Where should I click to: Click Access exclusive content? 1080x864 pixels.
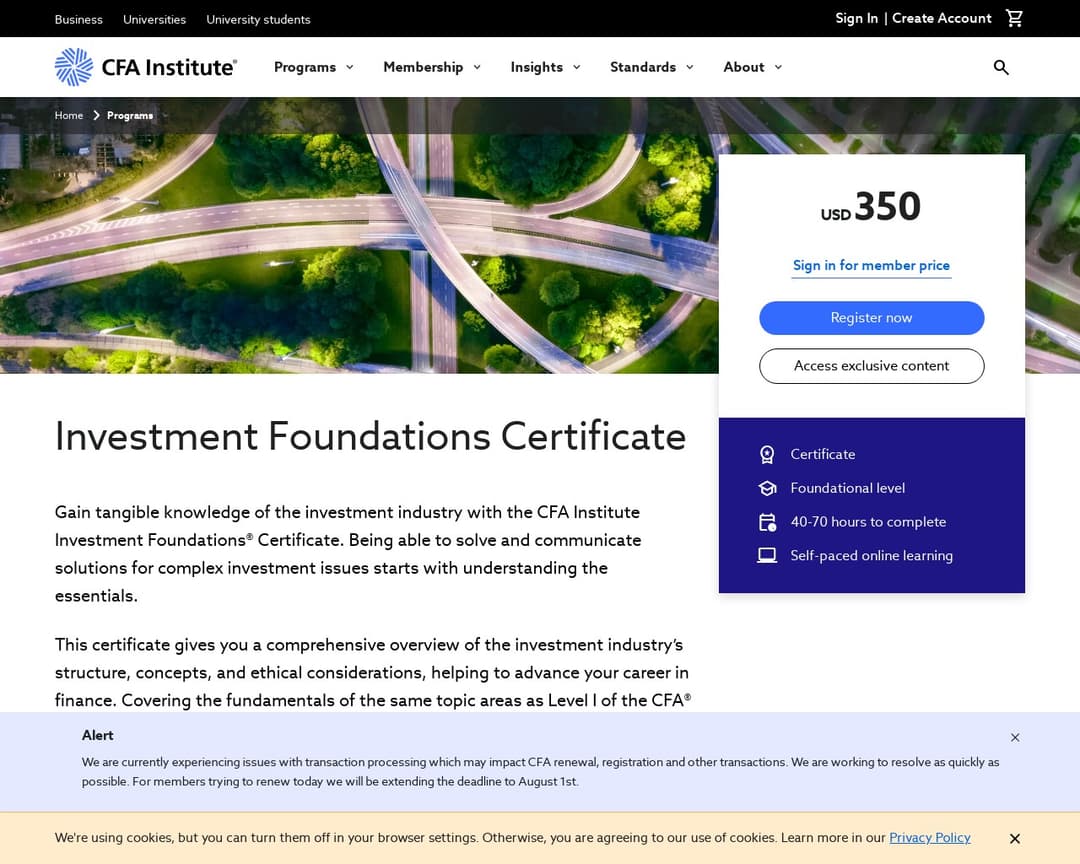pyautogui.click(x=871, y=366)
